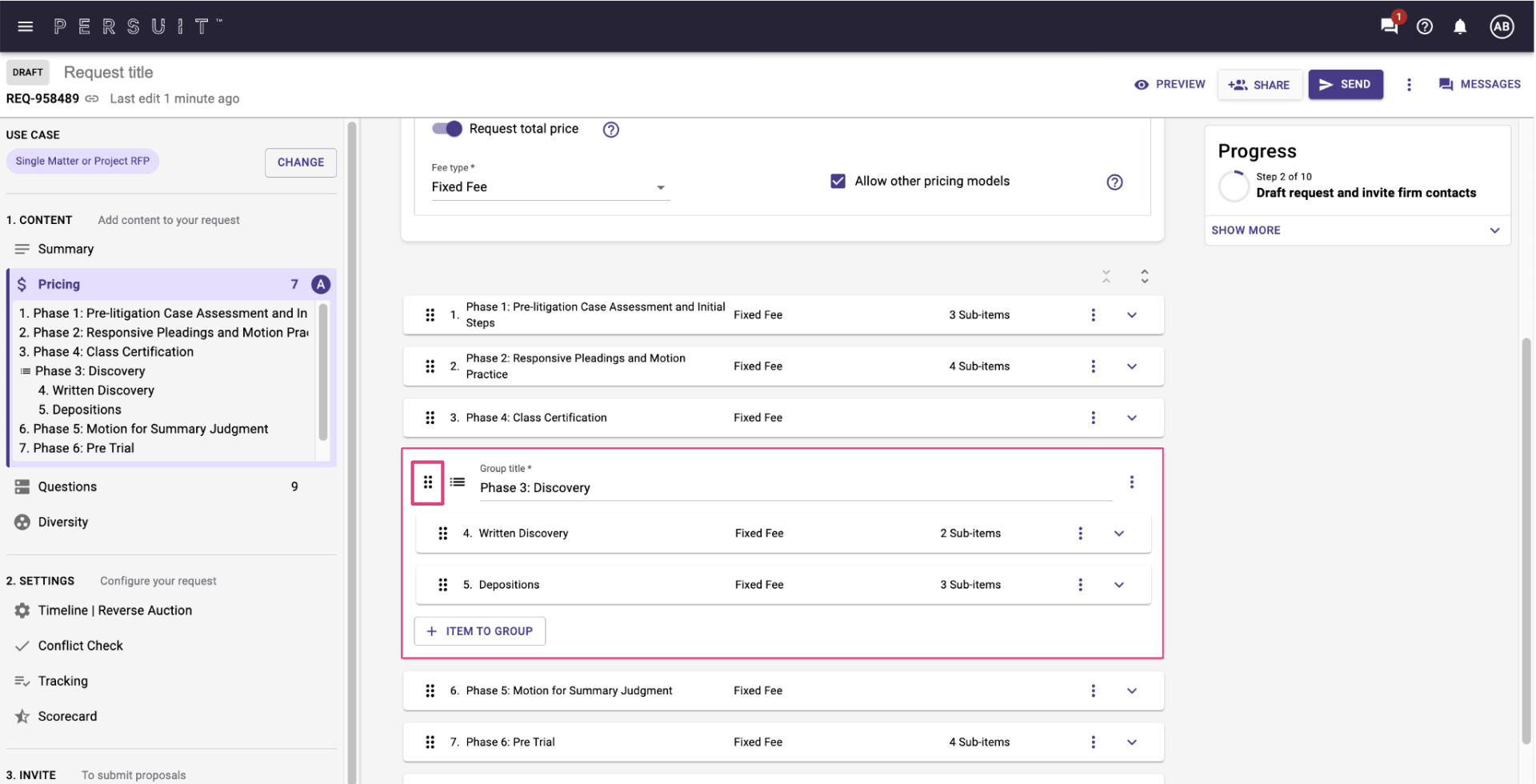Click the Share button
Viewport: 1536px width, 784px height.
click(x=1259, y=85)
